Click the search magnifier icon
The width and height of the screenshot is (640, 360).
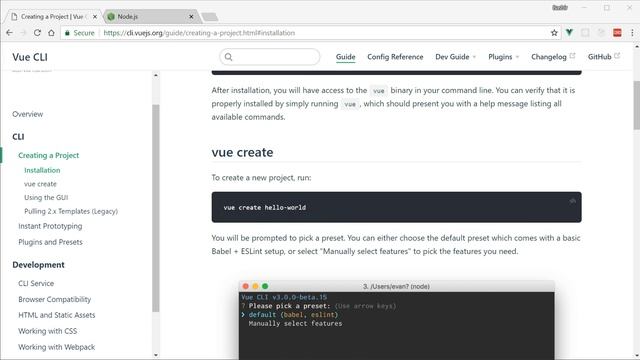[x=229, y=57]
